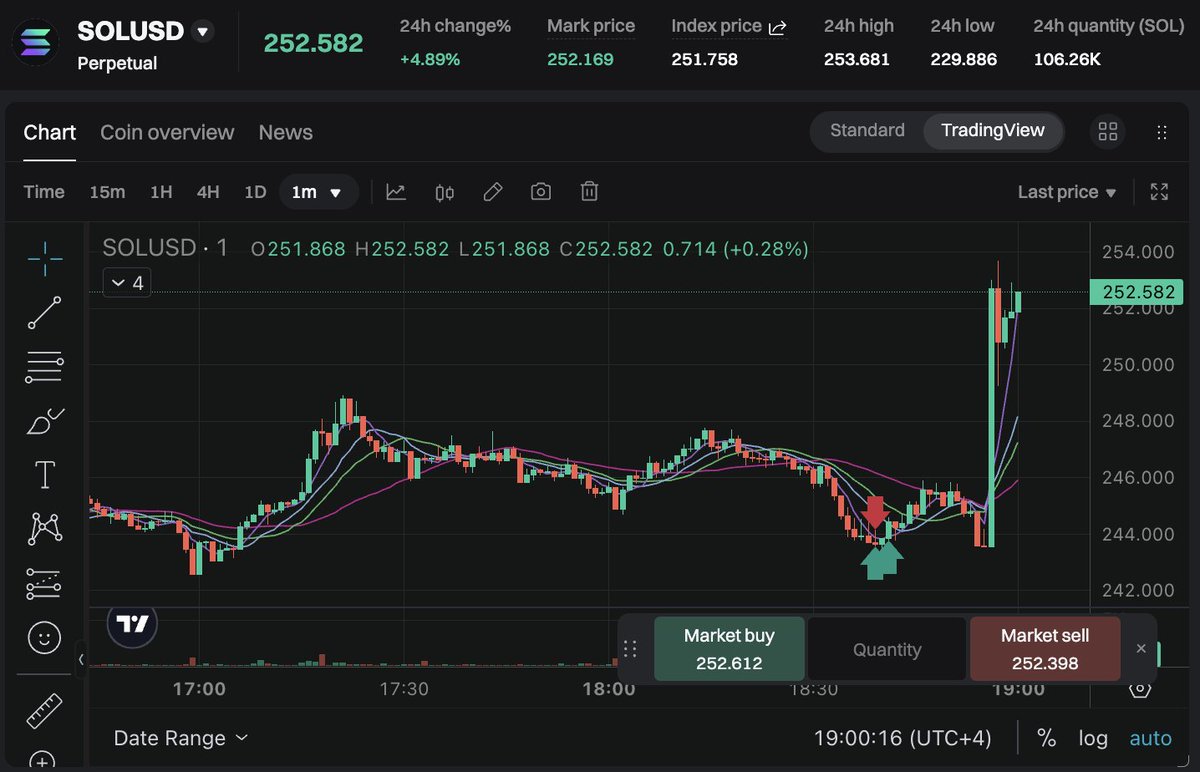The image size is (1200, 772).
Task: Click the 24h low value 229.886
Action: 963,59
